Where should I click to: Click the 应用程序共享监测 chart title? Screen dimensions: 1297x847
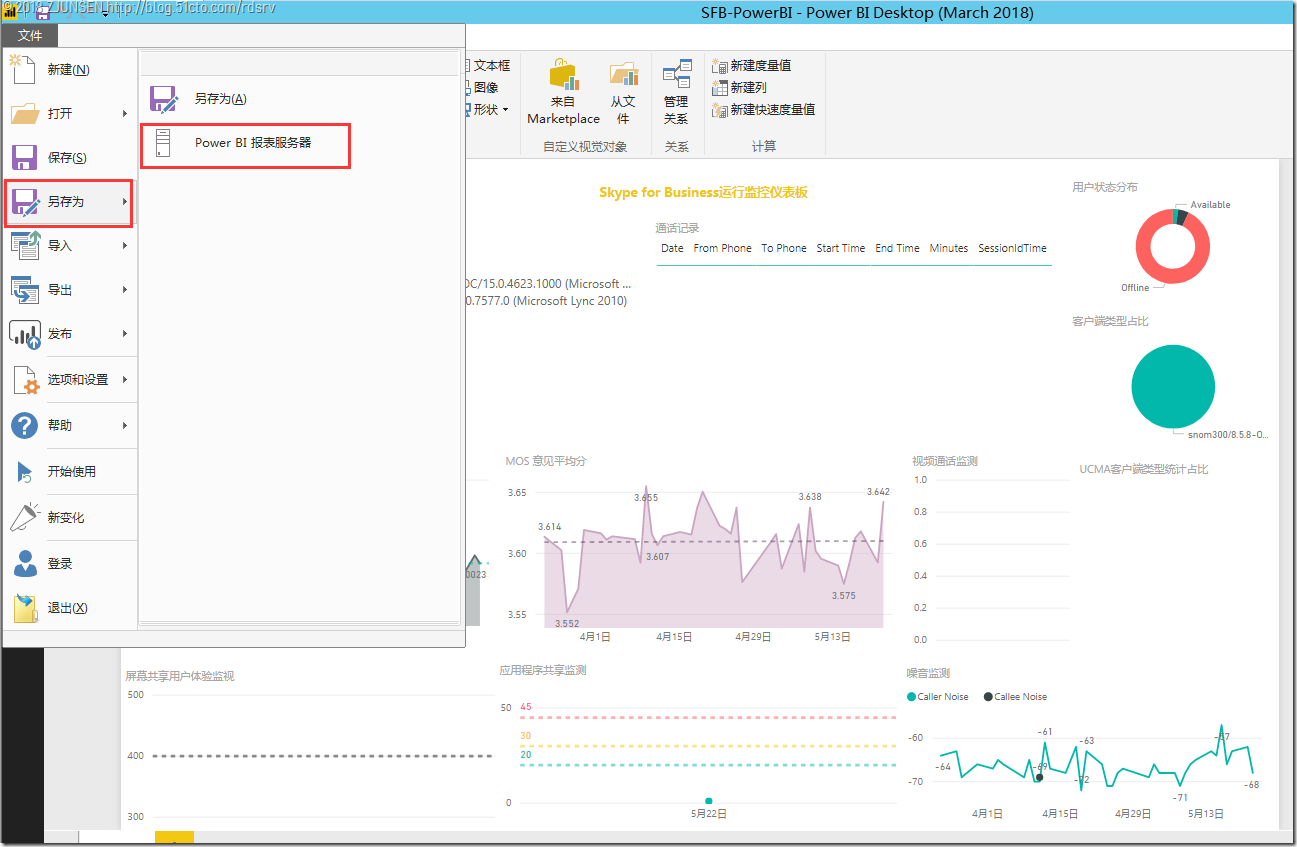tap(543, 670)
